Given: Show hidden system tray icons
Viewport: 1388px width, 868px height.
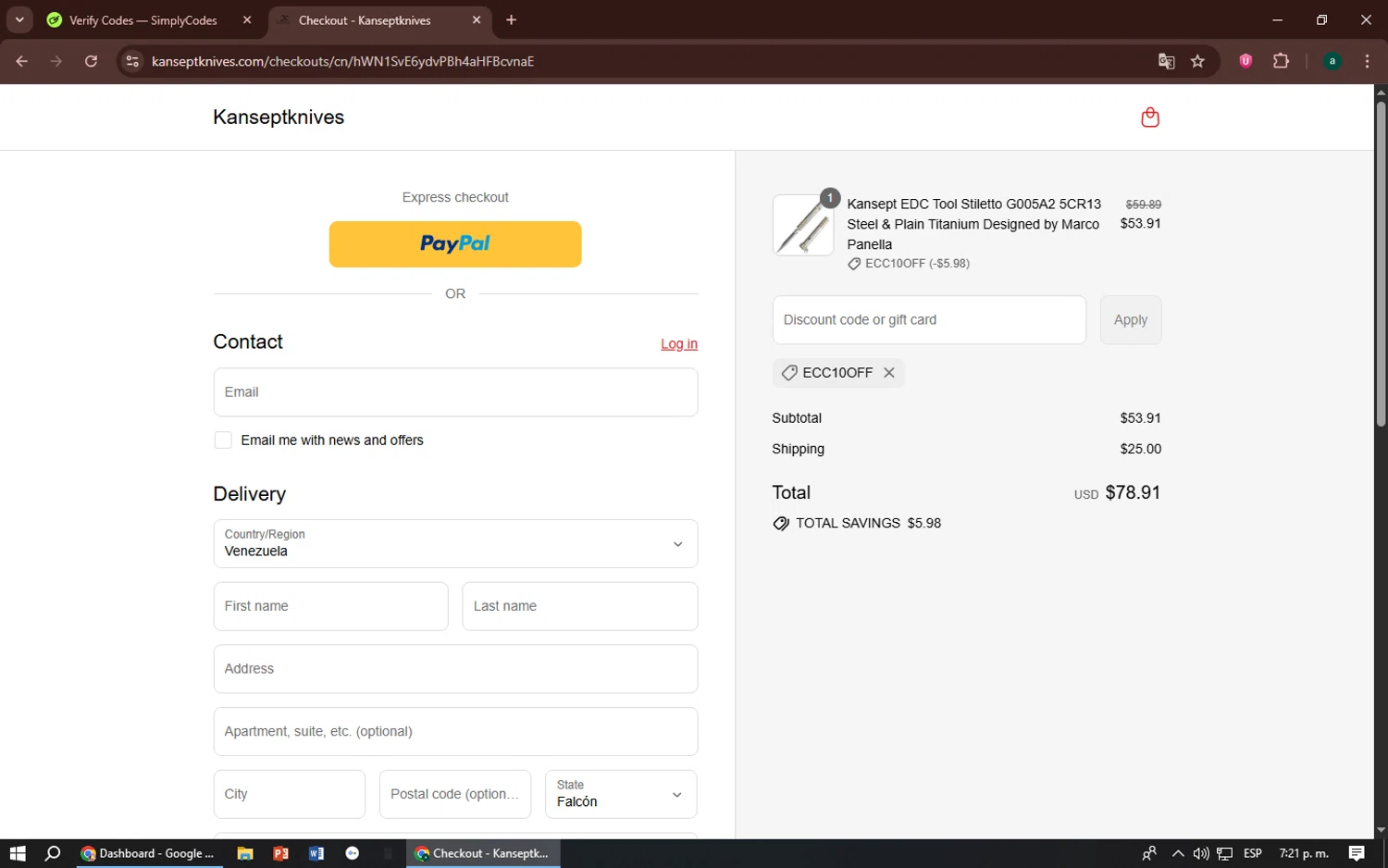Looking at the screenshot, I should [1178, 853].
